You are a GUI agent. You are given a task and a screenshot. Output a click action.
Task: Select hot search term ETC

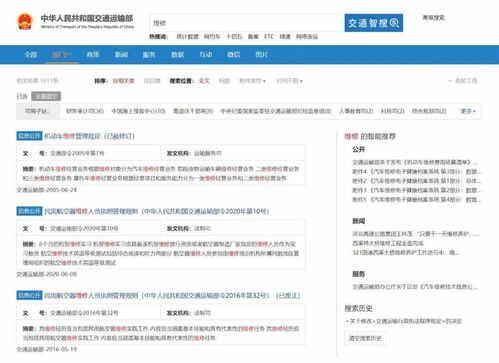click(x=269, y=37)
